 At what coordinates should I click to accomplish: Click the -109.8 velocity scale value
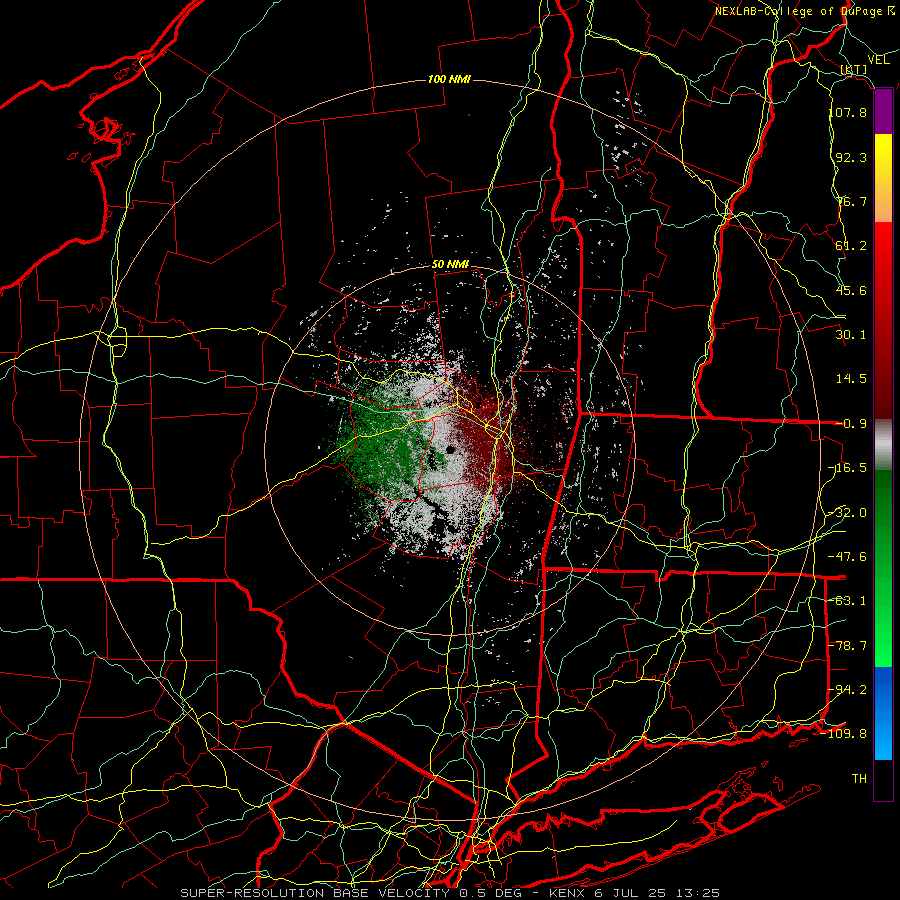[844, 734]
